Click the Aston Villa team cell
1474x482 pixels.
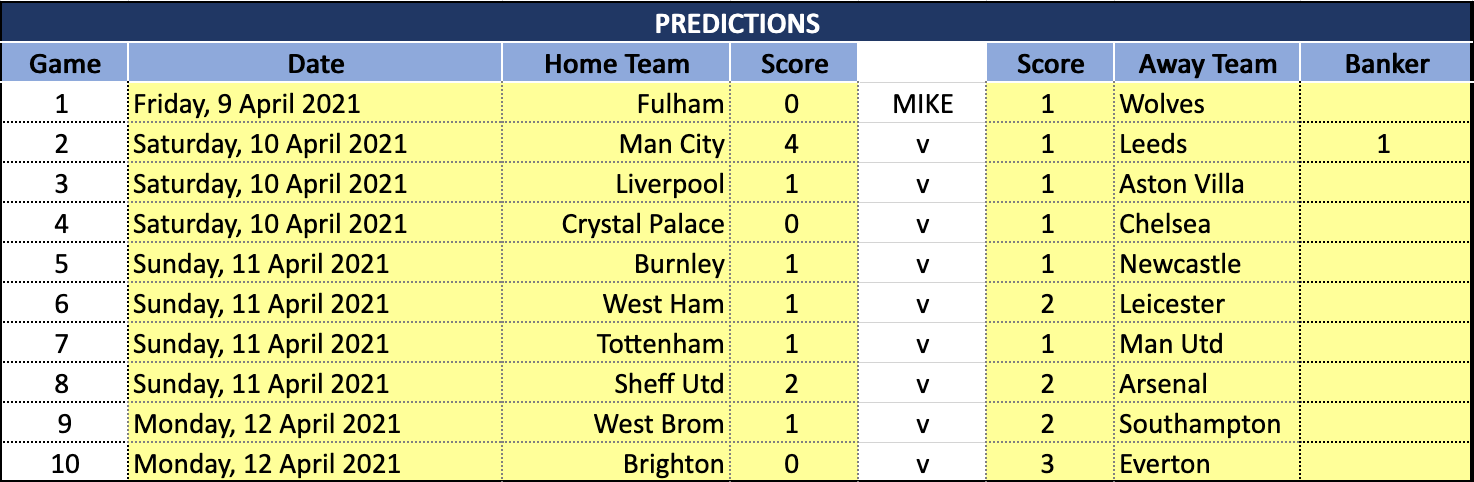click(1207, 184)
